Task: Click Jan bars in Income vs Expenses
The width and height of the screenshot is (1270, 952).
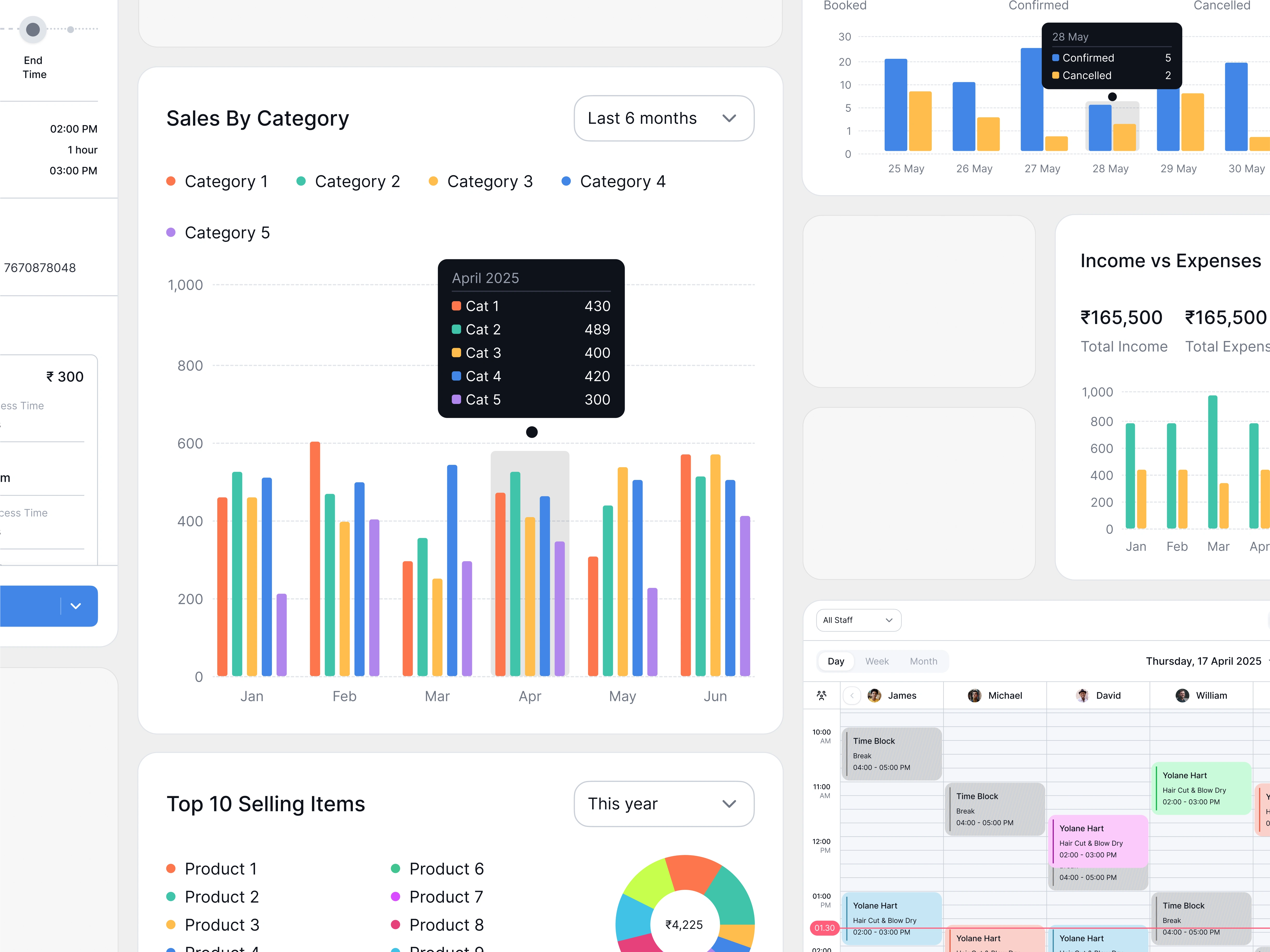Action: [1136, 476]
